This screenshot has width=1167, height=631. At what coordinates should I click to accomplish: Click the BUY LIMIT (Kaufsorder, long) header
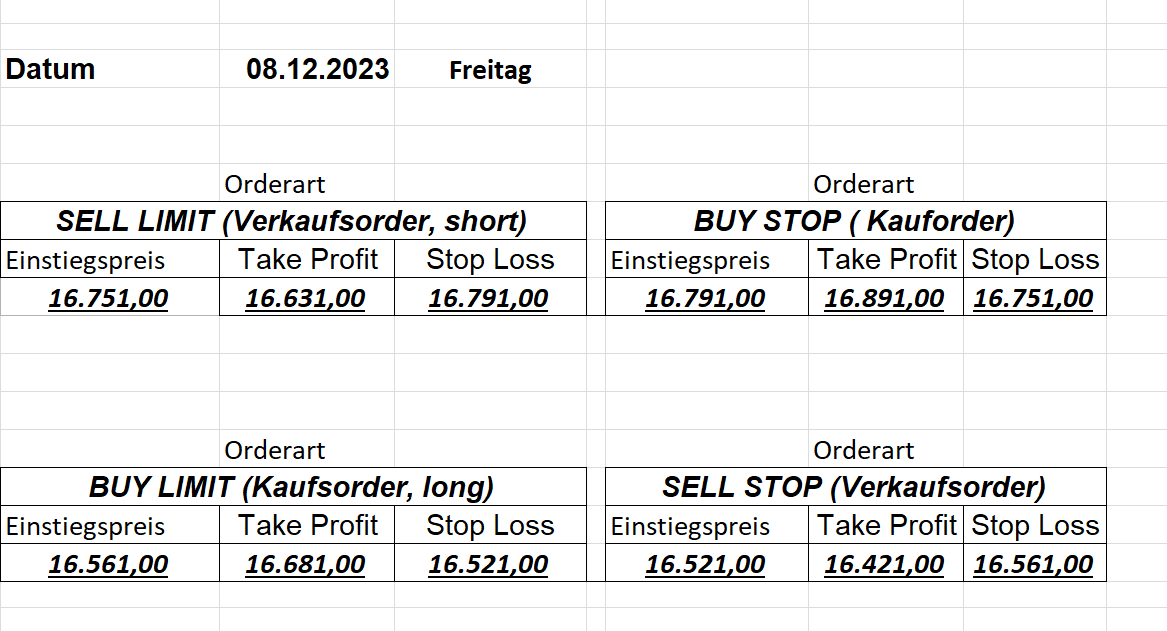click(292, 487)
